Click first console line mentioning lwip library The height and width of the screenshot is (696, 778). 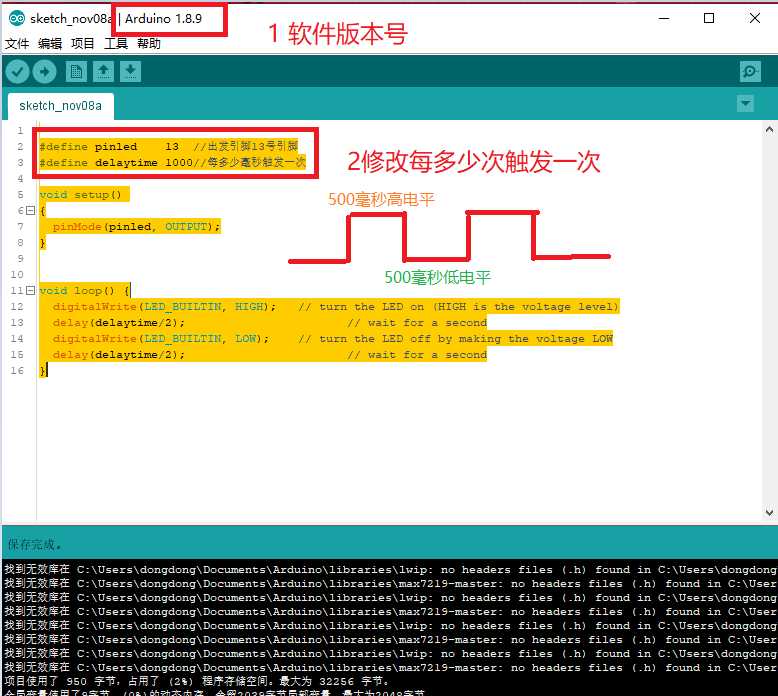click(390, 569)
